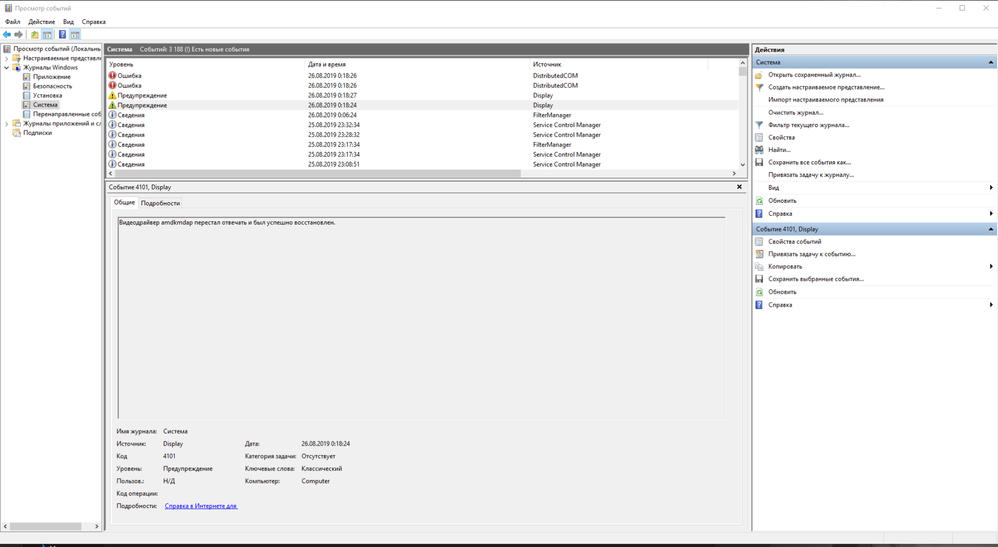The image size is (998, 547).
Task: Click the blue Help question-mark toolbar icon
Action: coord(62,34)
